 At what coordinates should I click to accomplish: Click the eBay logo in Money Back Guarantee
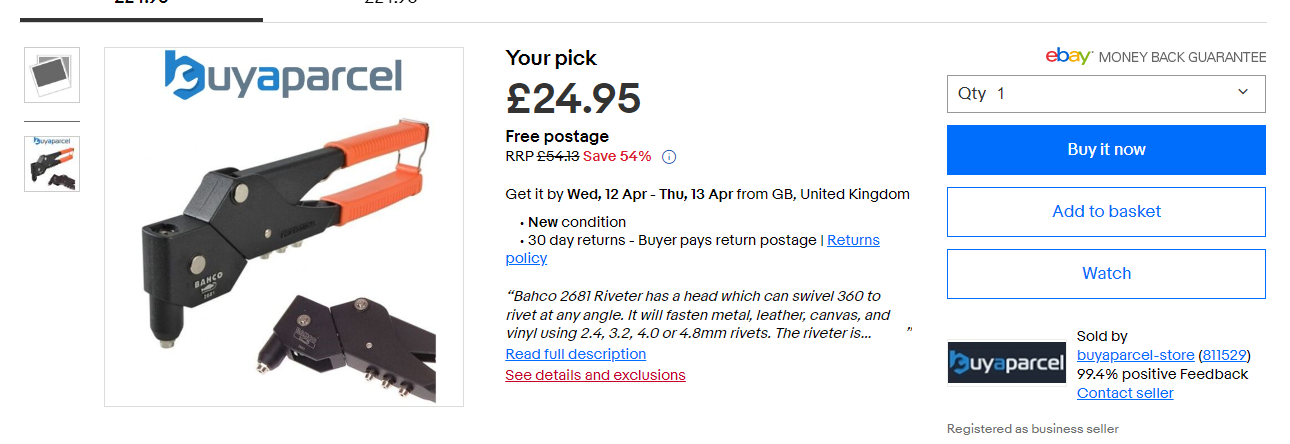[x=1068, y=57]
